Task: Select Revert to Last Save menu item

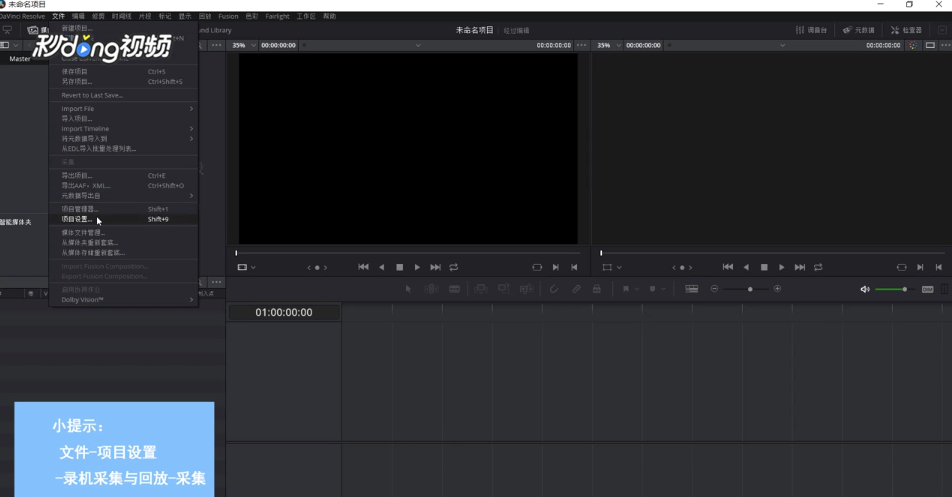Action: pos(123,95)
